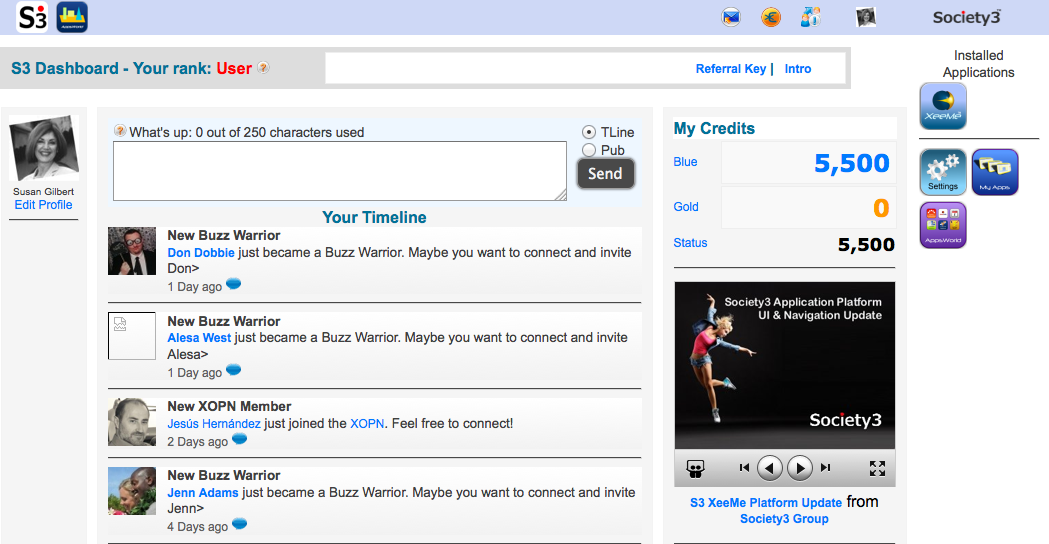Open the Settings app icon
The height and width of the screenshot is (544, 1049).
click(x=943, y=172)
